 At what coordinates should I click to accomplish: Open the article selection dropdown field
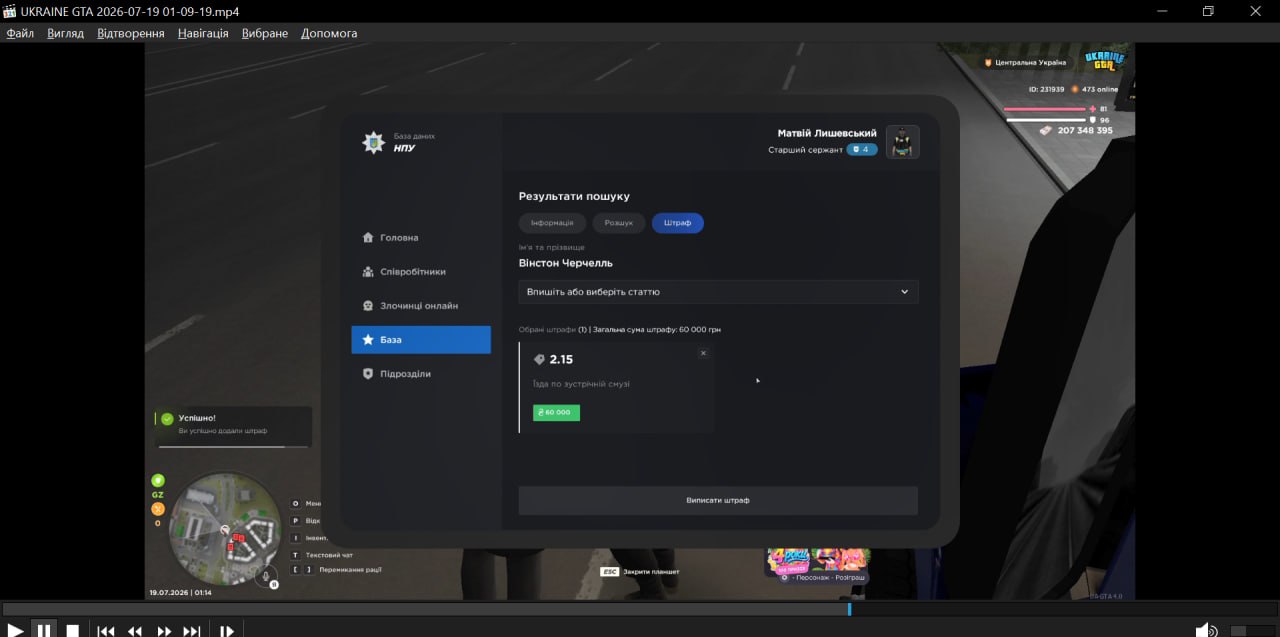[x=718, y=292]
